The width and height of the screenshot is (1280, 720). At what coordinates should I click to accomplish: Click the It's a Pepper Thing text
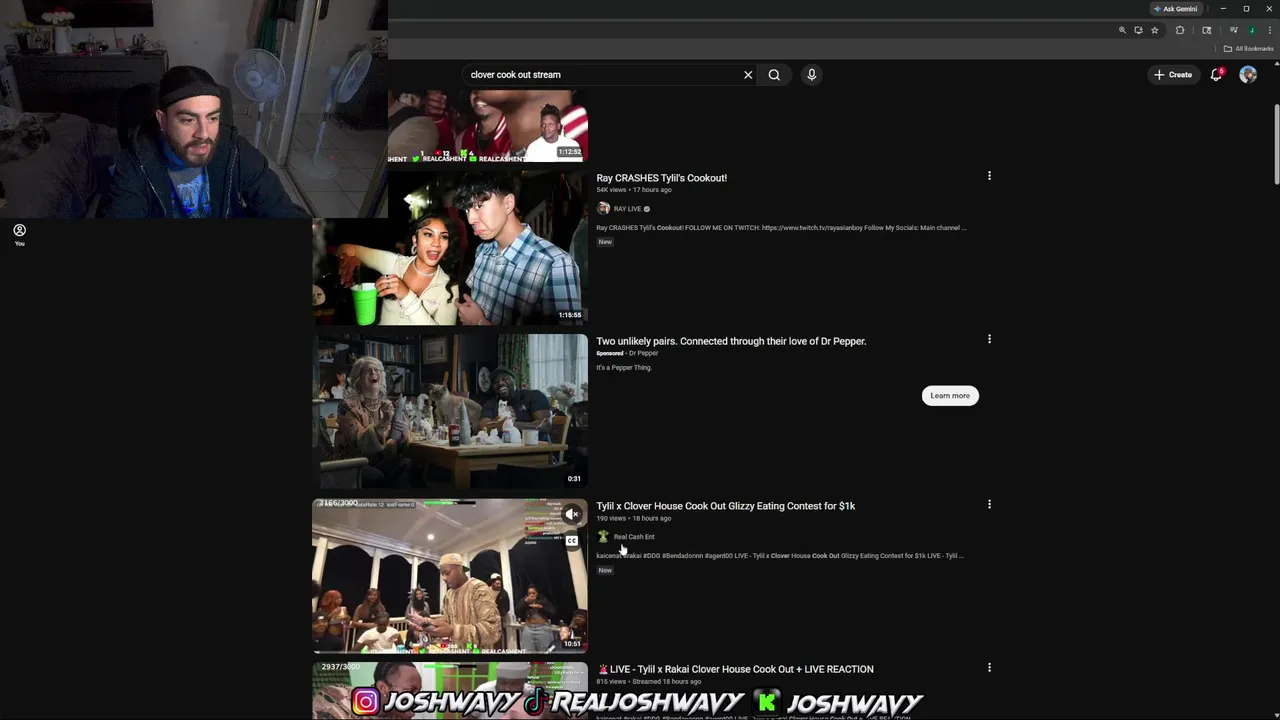point(624,368)
